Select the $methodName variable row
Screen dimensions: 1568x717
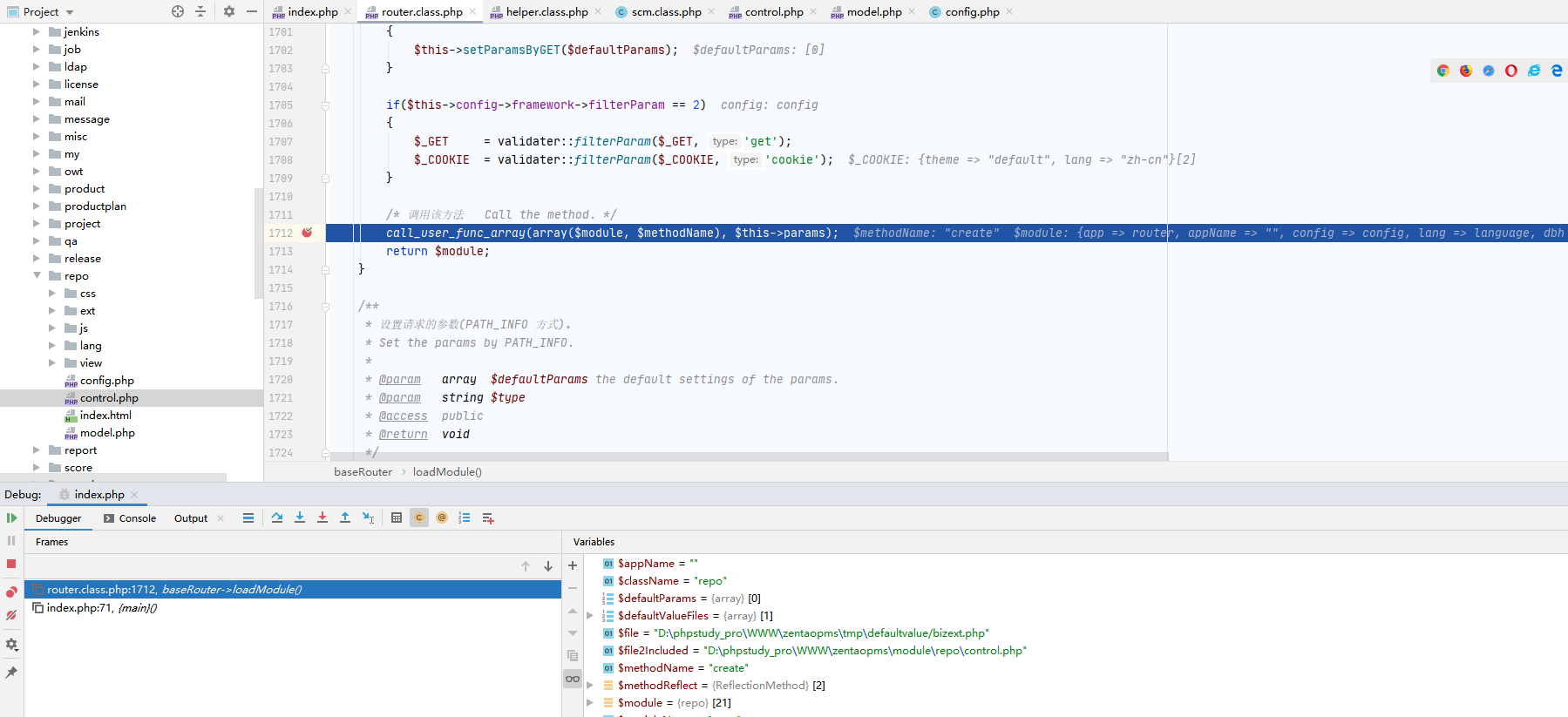[x=1076, y=667]
